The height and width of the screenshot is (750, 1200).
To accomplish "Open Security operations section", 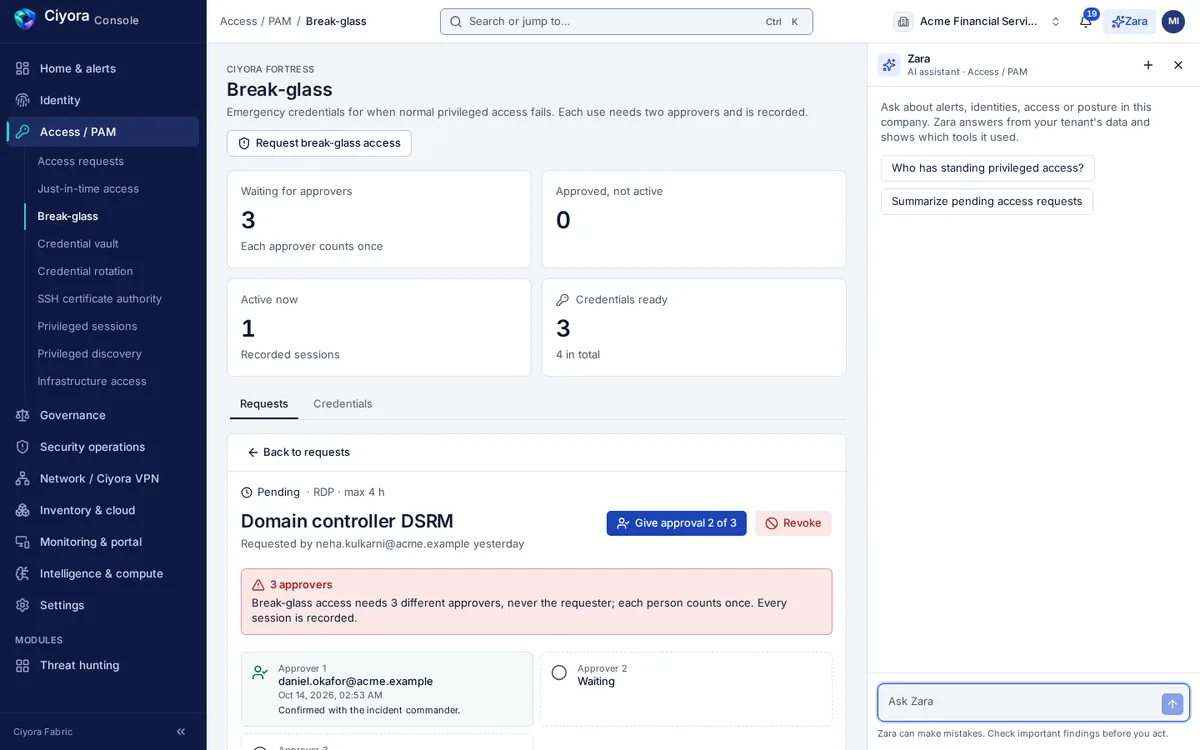I will point(103,447).
